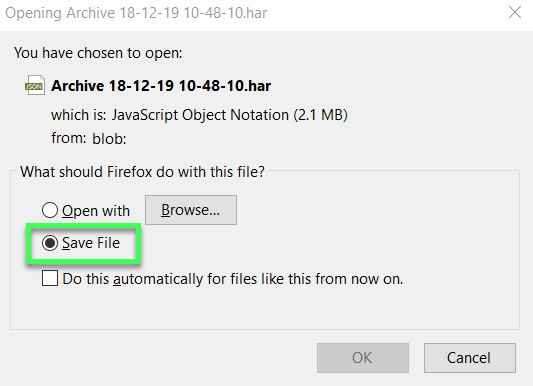Click the JSON file type icon
The width and height of the screenshot is (533, 386).
35,85
